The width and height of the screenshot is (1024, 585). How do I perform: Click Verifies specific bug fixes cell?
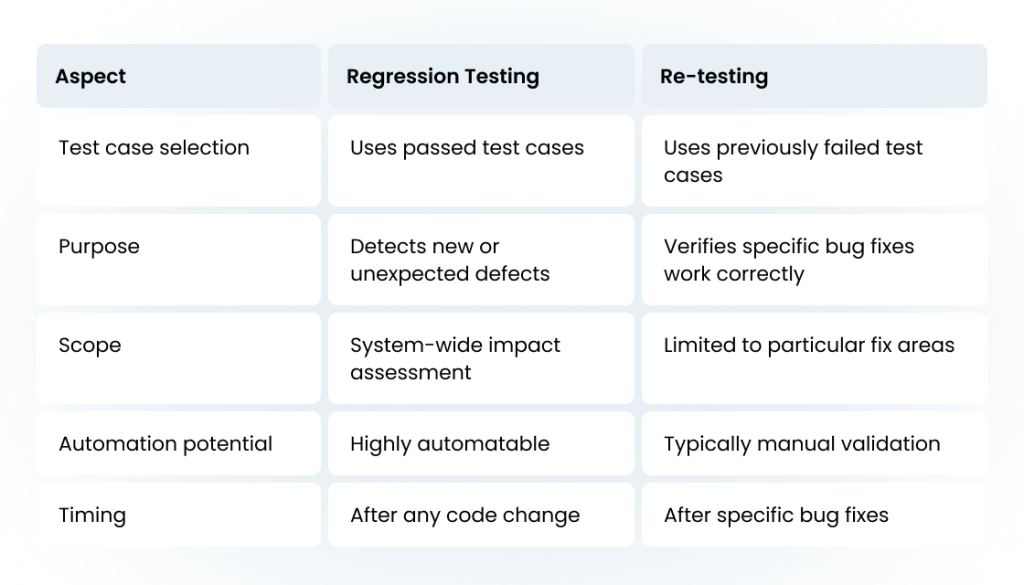(814, 259)
